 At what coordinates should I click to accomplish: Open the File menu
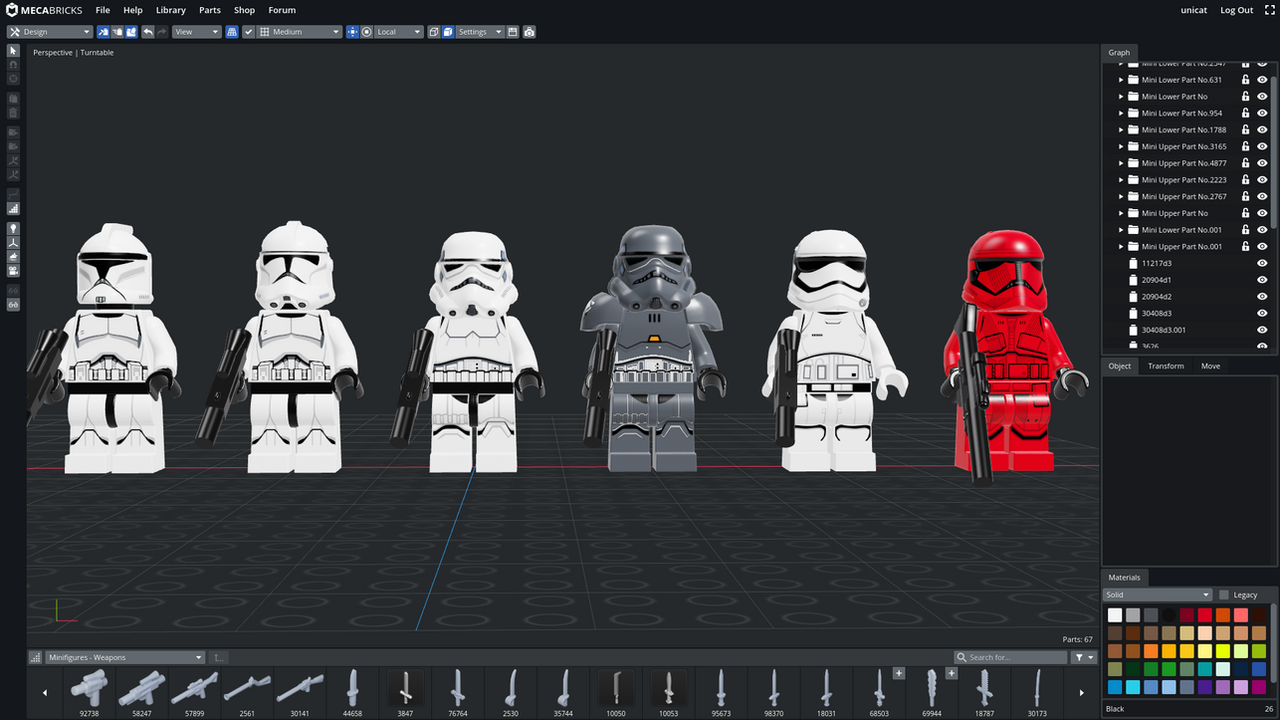tap(103, 10)
